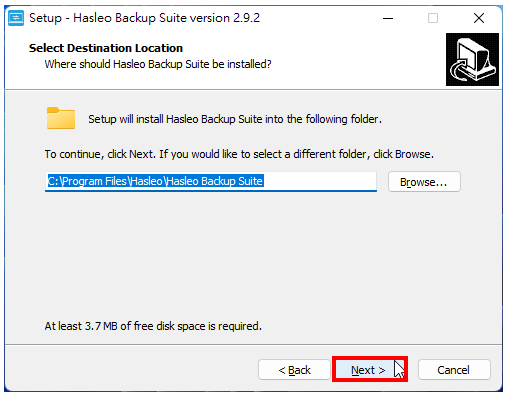
Task: Close the Hasleo Backup Suite setup window
Action: coord(479,18)
